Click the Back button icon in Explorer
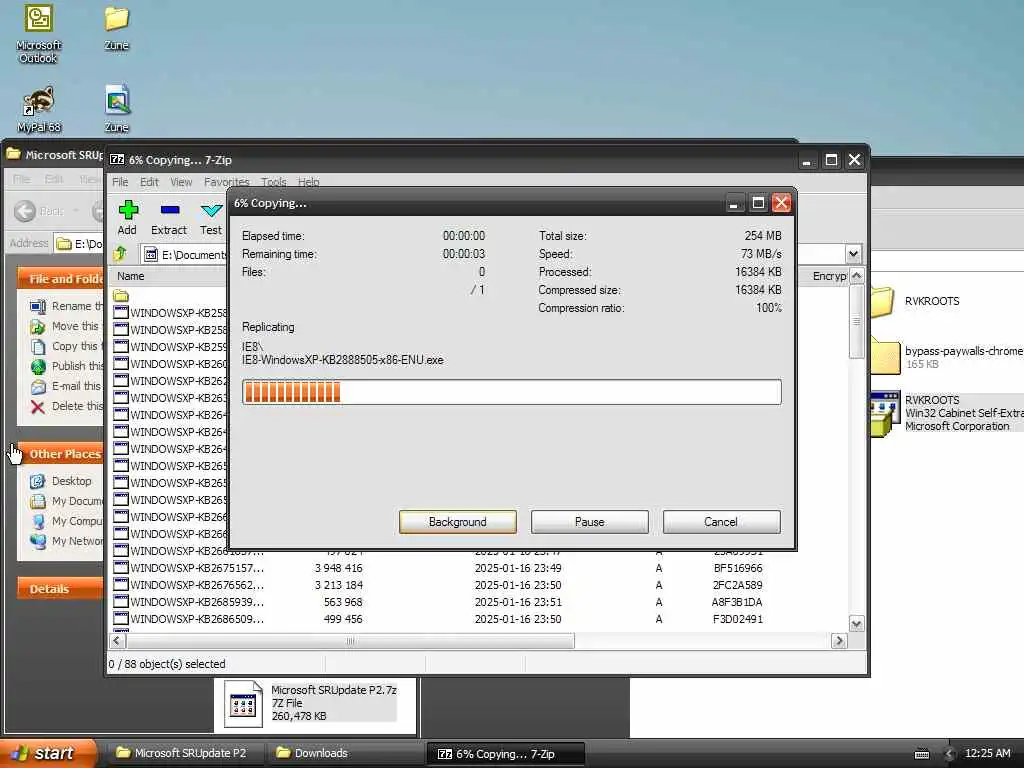 (25, 211)
